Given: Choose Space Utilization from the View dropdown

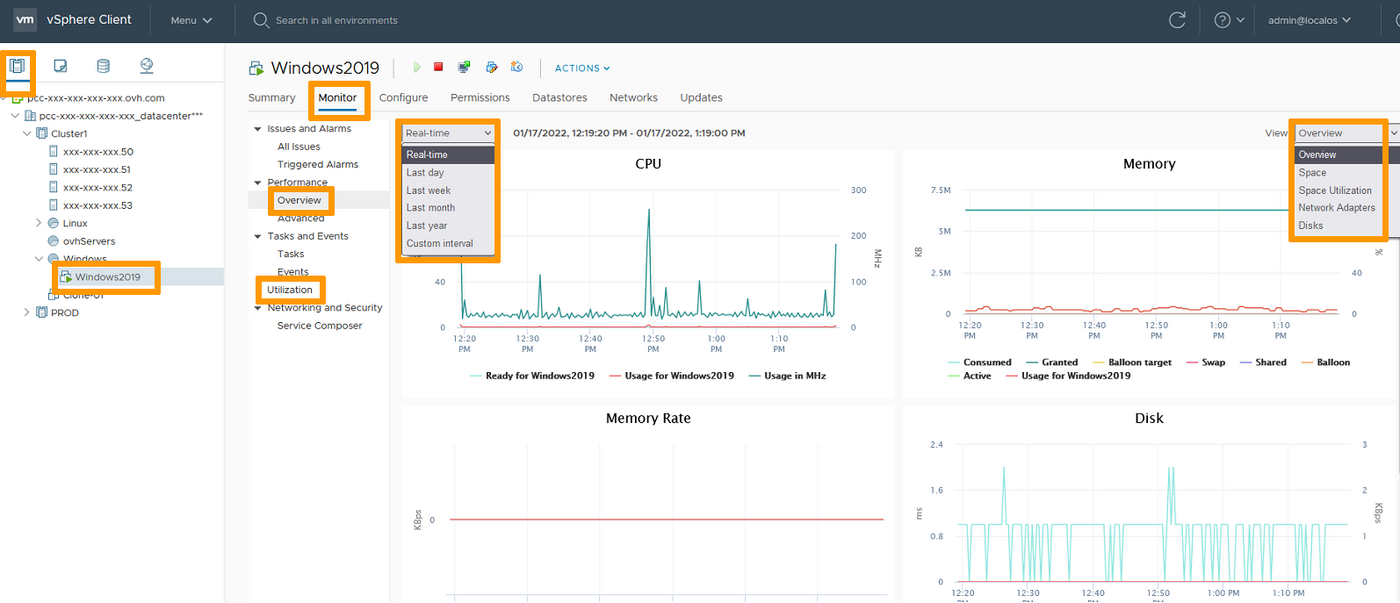Looking at the screenshot, I should click(x=1336, y=190).
